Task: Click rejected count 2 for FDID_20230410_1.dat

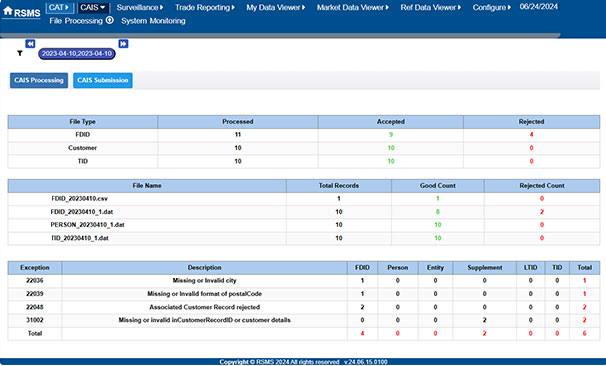Action: 542,212
